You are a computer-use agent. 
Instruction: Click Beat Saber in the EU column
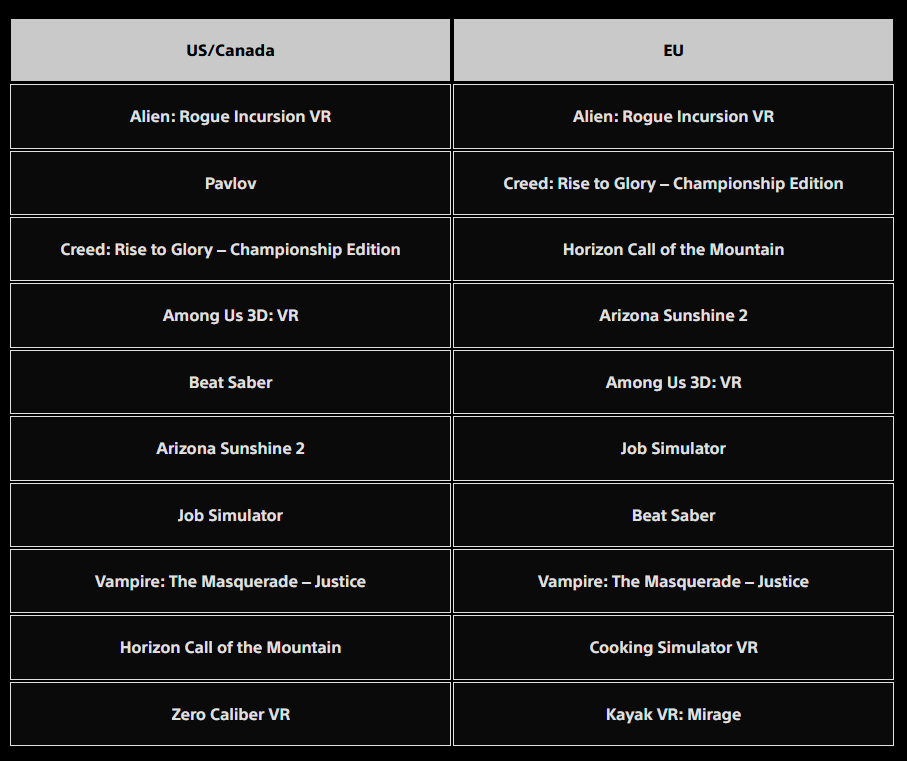[x=673, y=515]
